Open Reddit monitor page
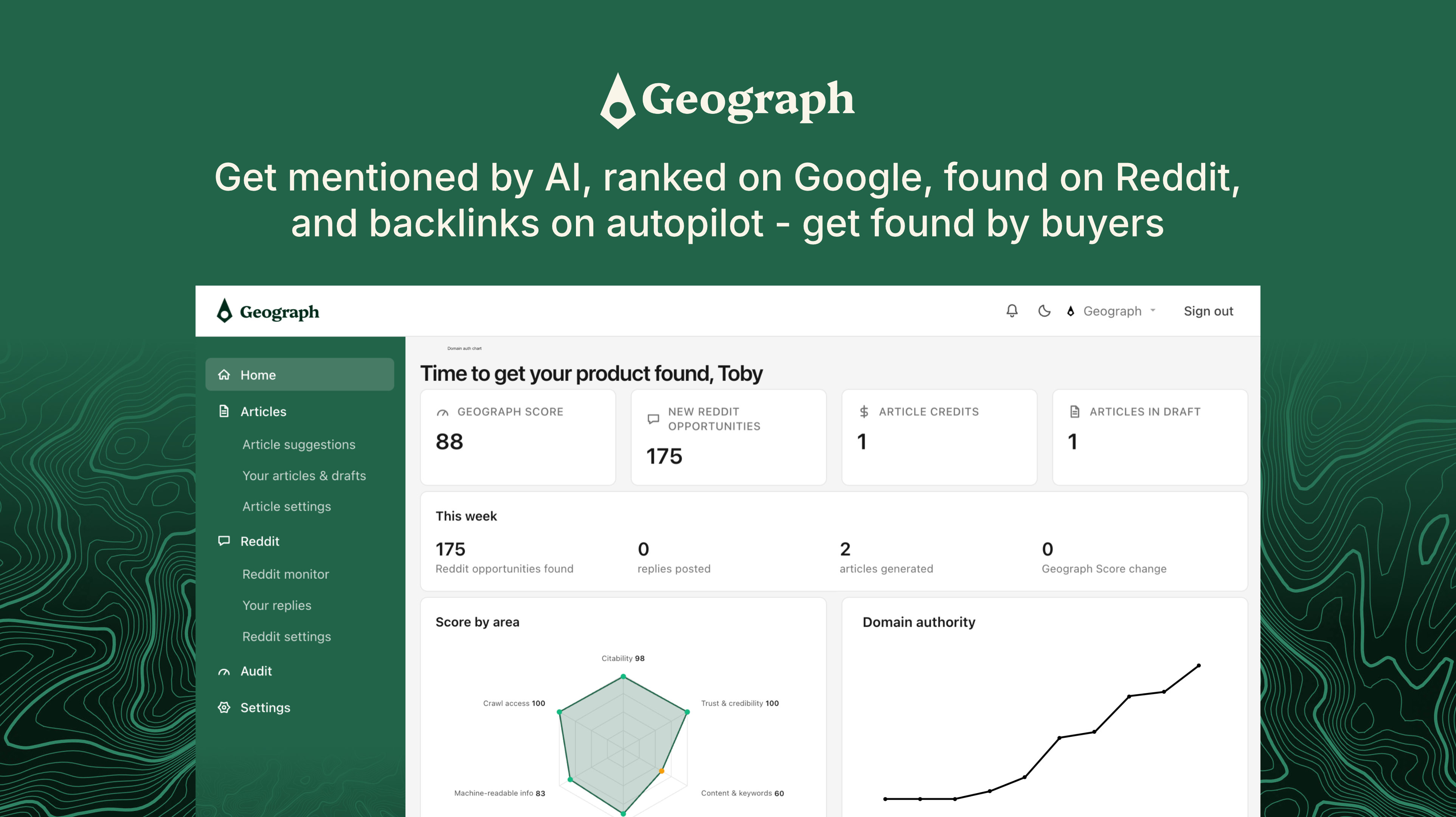The width and height of the screenshot is (1456, 817). pos(286,574)
